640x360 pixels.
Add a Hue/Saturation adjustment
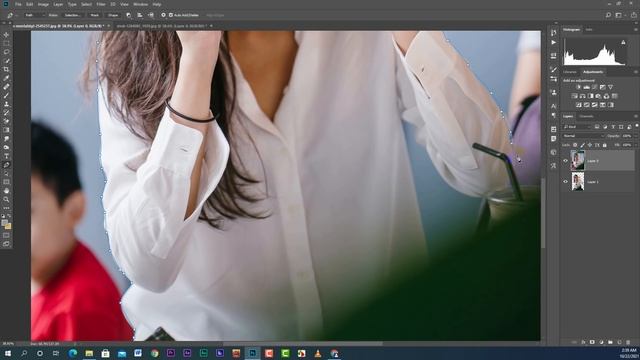[575, 96]
